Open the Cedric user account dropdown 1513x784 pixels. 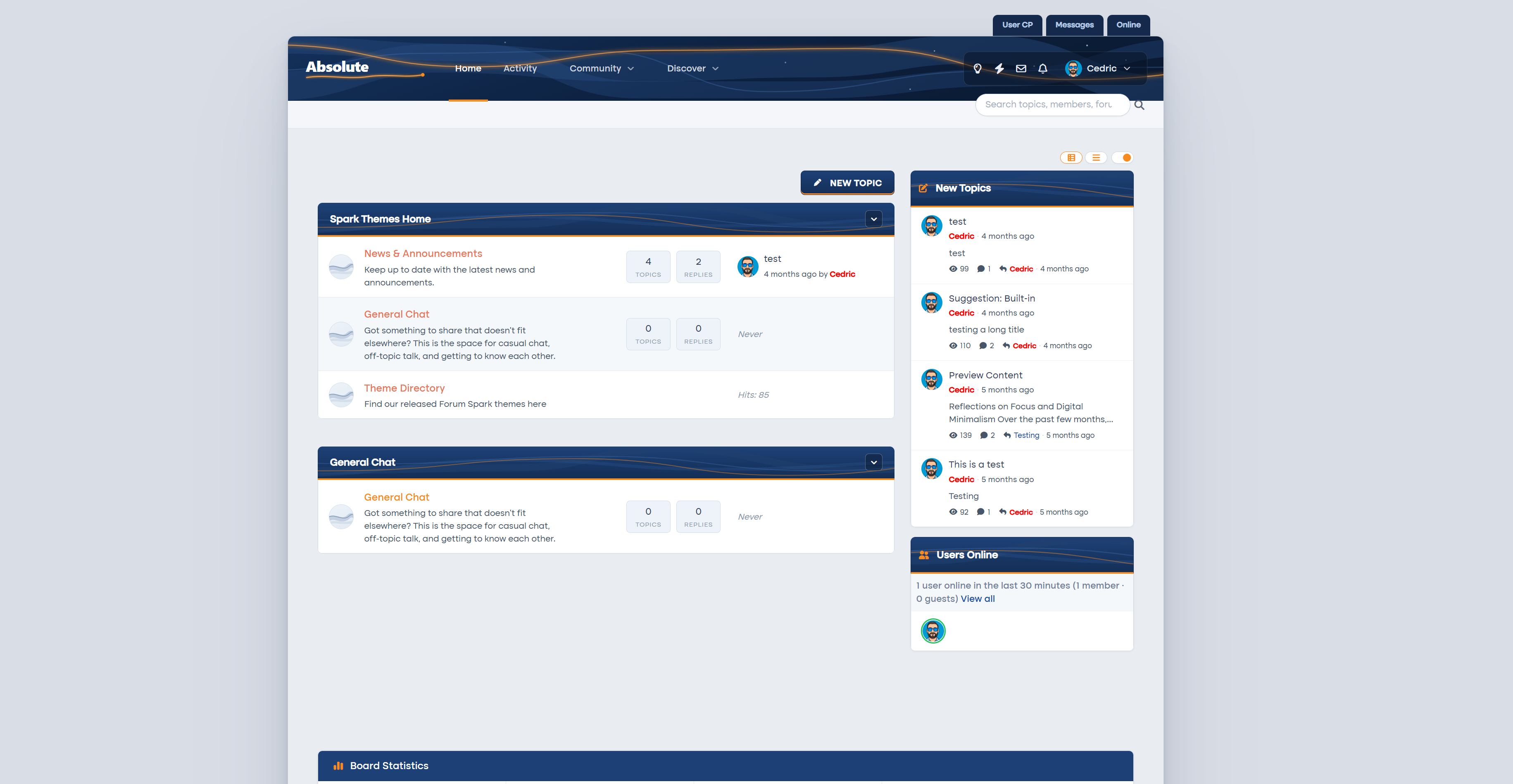(x=1098, y=69)
